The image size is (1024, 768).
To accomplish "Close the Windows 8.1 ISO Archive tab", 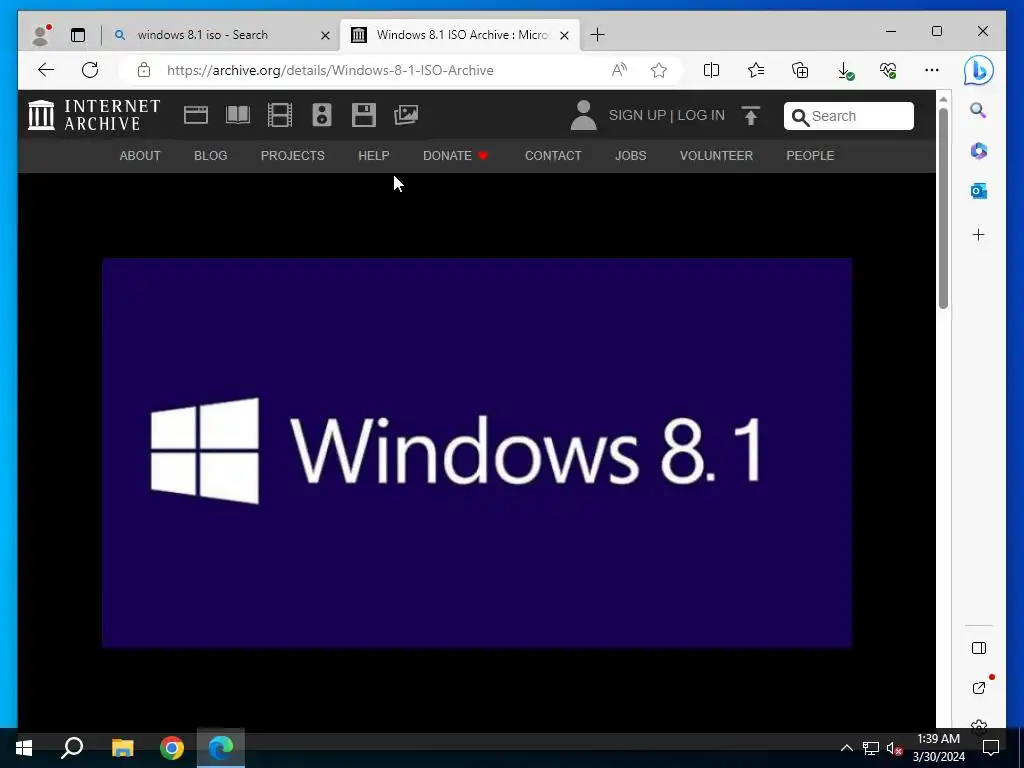I will click(565, 35).
